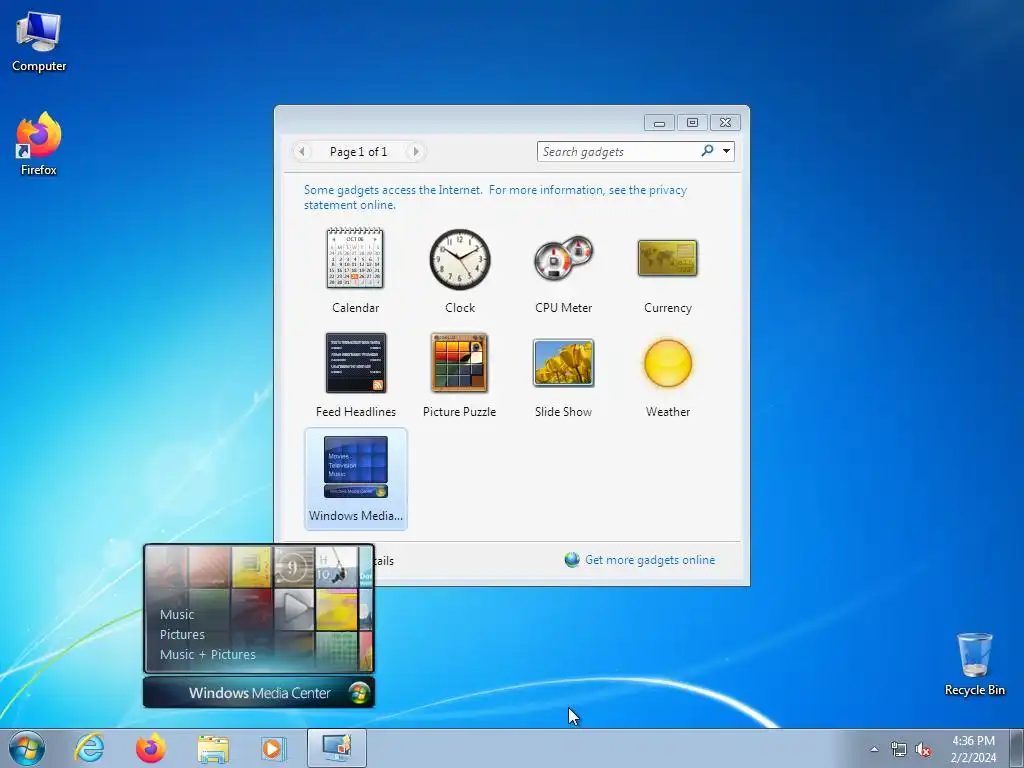This screenshot has height=768, width=1024.
Task: Click the search magnifier icon
Action: (x=707, y=151)
